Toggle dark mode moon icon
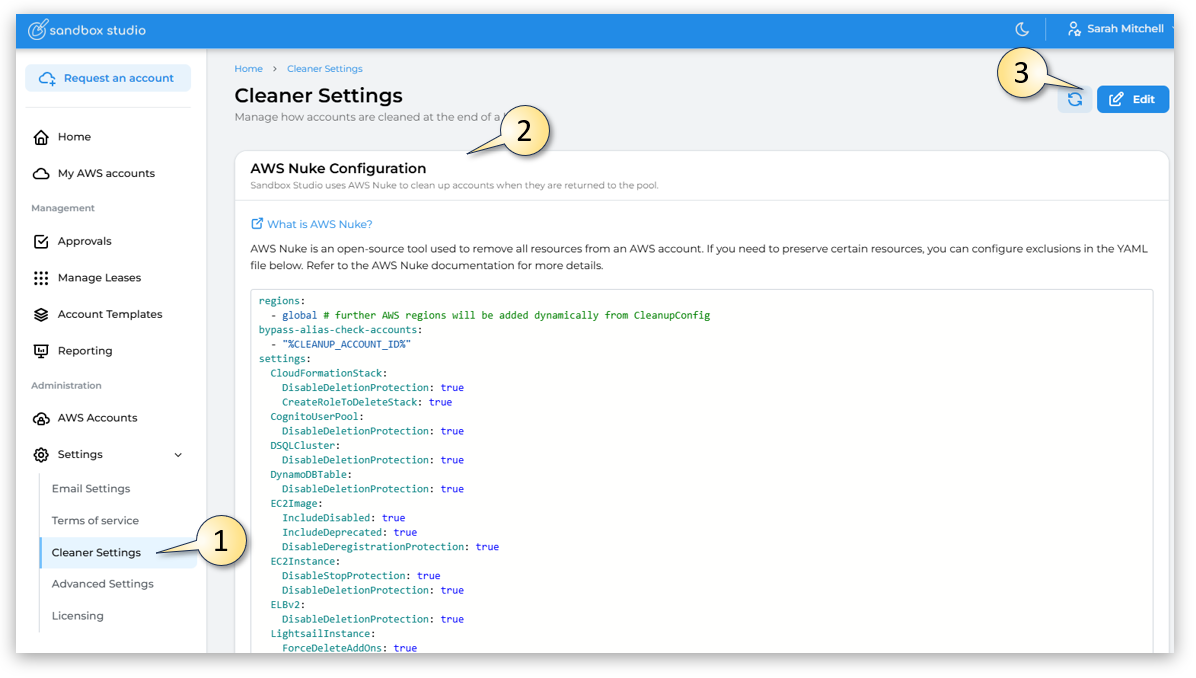The width and height of the screenshot is (1196, 678). click(1021, 29)
